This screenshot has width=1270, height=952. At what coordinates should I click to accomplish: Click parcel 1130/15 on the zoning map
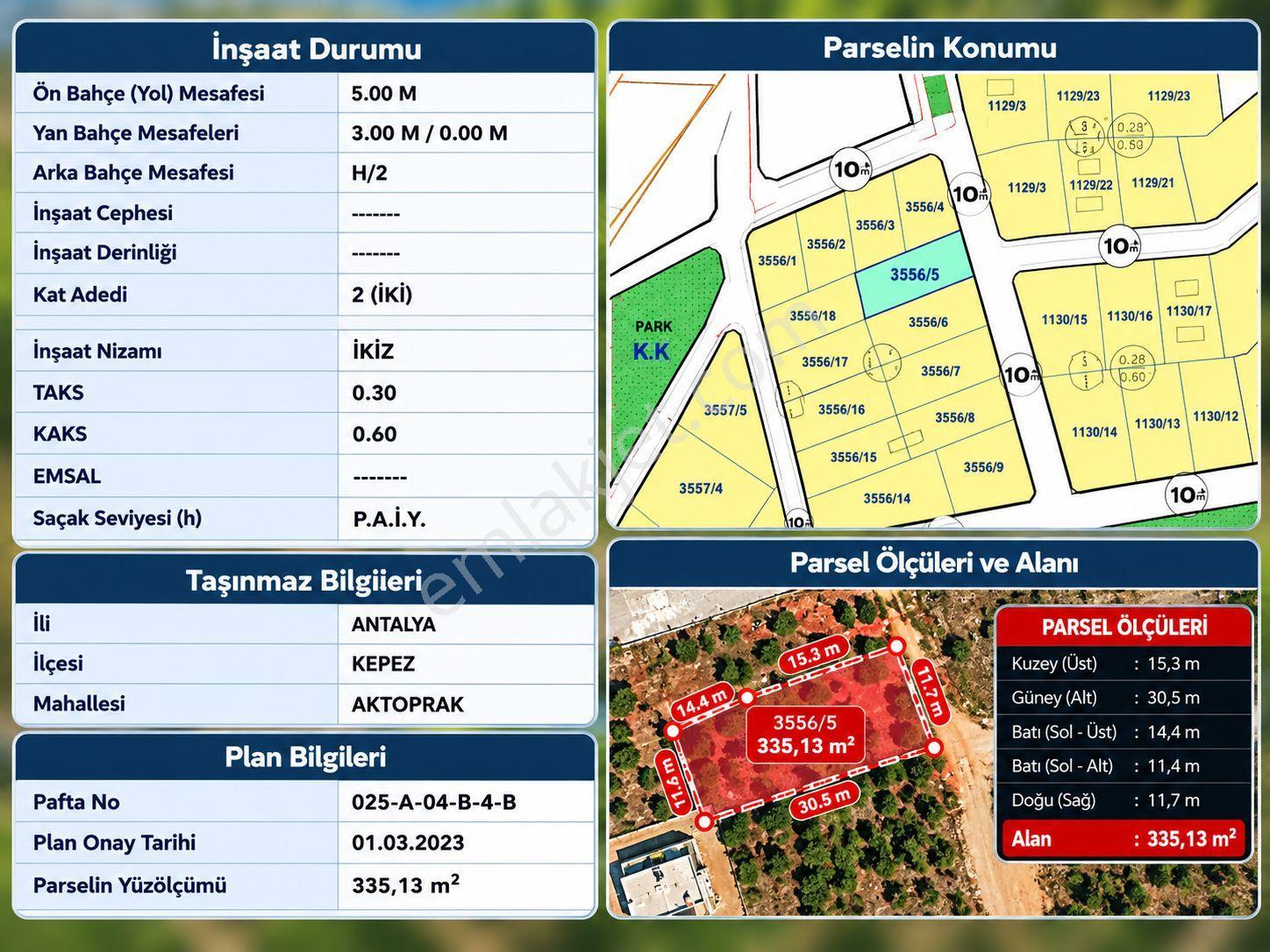coord(1064,320)
